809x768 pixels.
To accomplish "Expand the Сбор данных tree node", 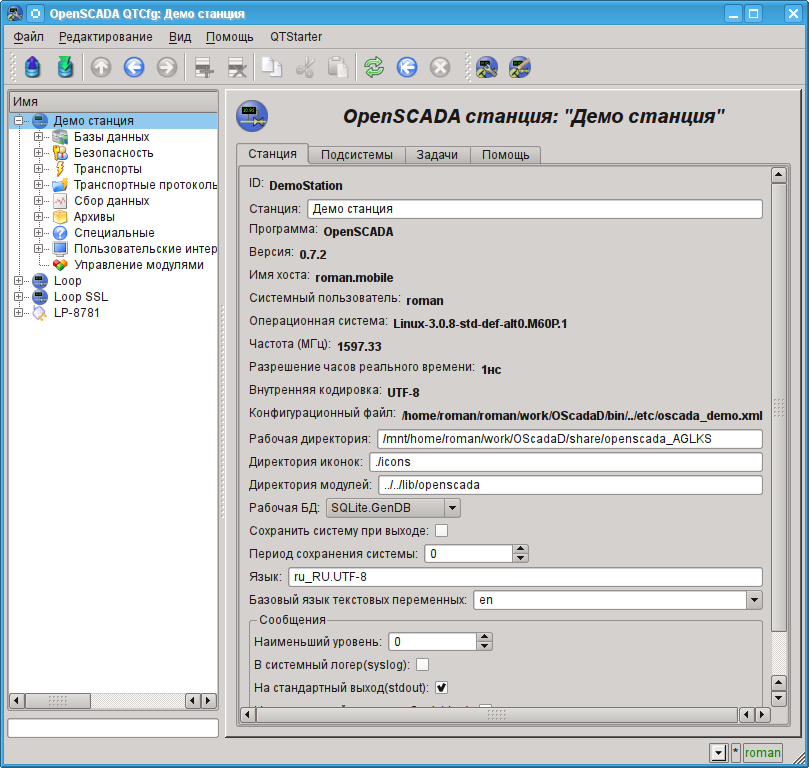I will (x=39, y=201).
